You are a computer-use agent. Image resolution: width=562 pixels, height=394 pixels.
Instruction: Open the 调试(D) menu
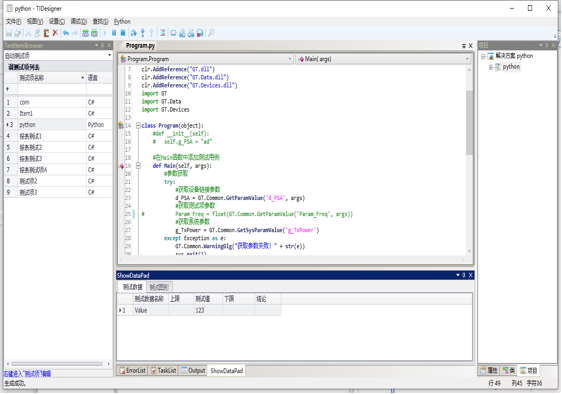[78, 22]
